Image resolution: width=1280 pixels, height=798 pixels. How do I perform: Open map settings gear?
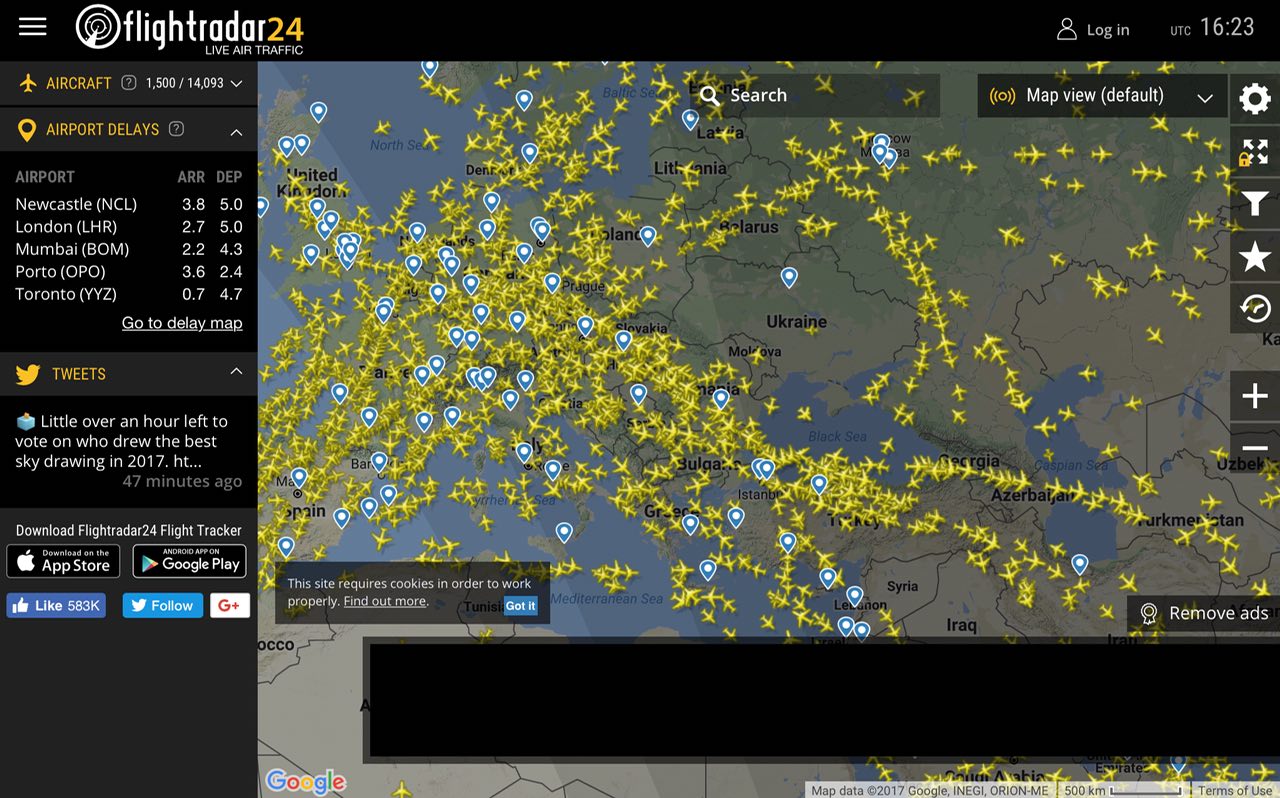(1254, 98)
